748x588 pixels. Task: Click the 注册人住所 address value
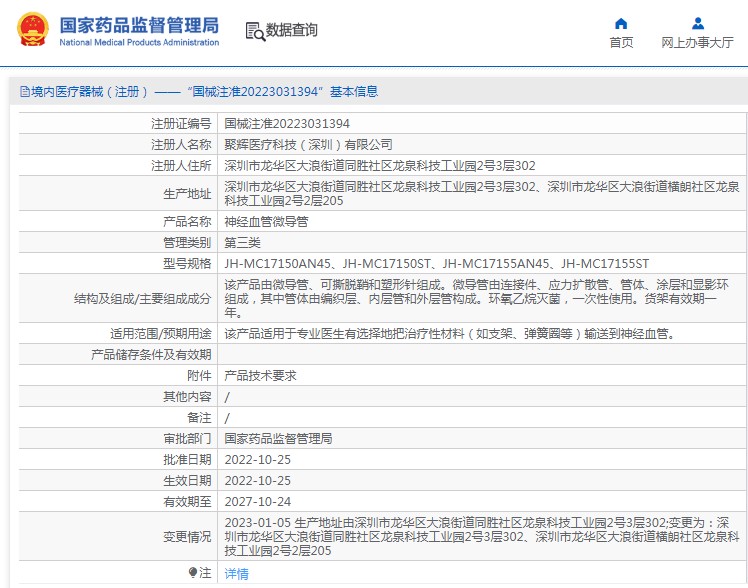(x=380, y=166)
